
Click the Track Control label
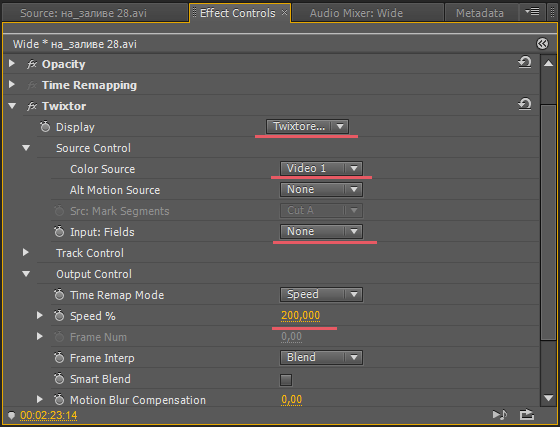coord(90,253)
